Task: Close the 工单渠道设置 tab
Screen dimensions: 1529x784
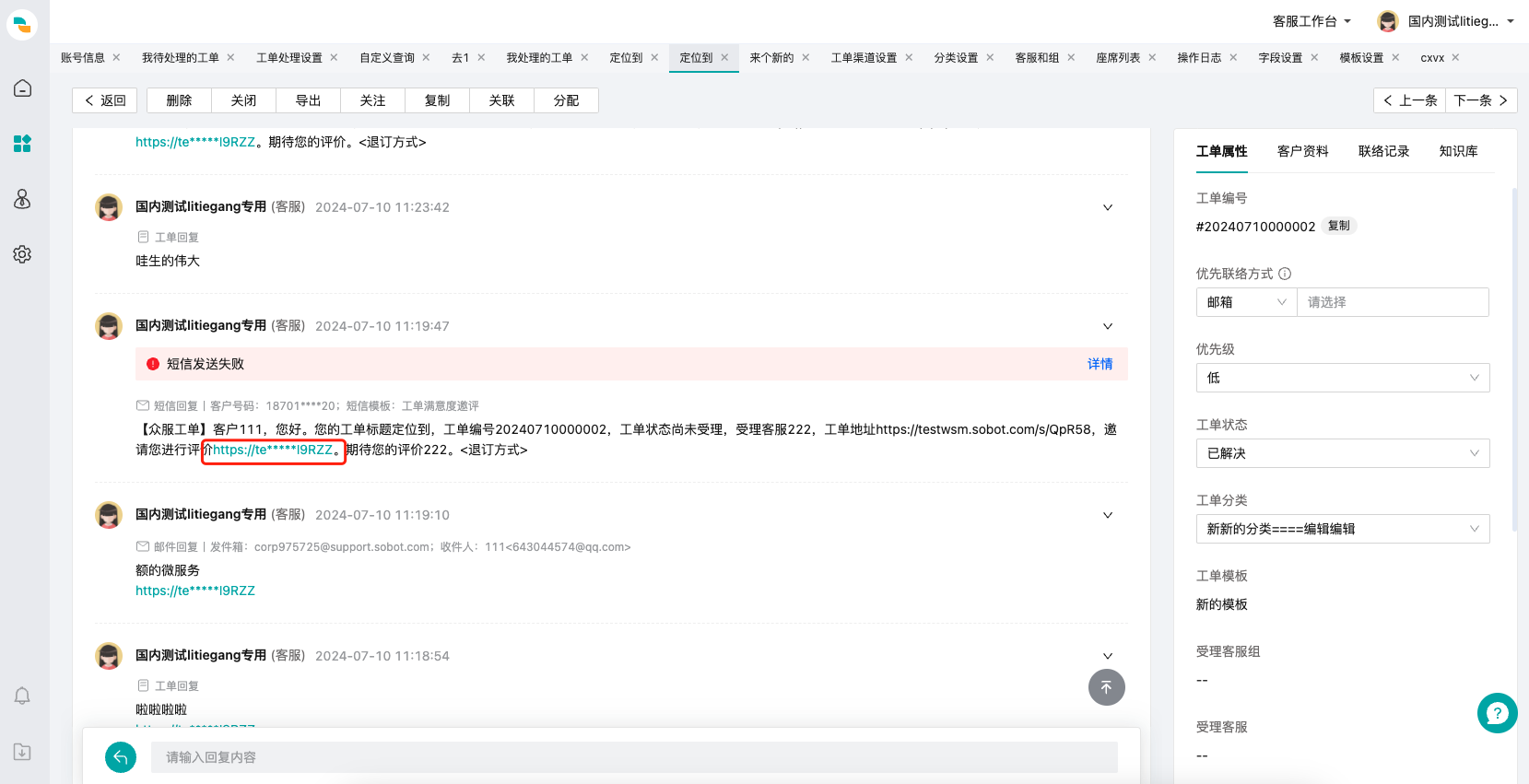Action: point(909,57)
